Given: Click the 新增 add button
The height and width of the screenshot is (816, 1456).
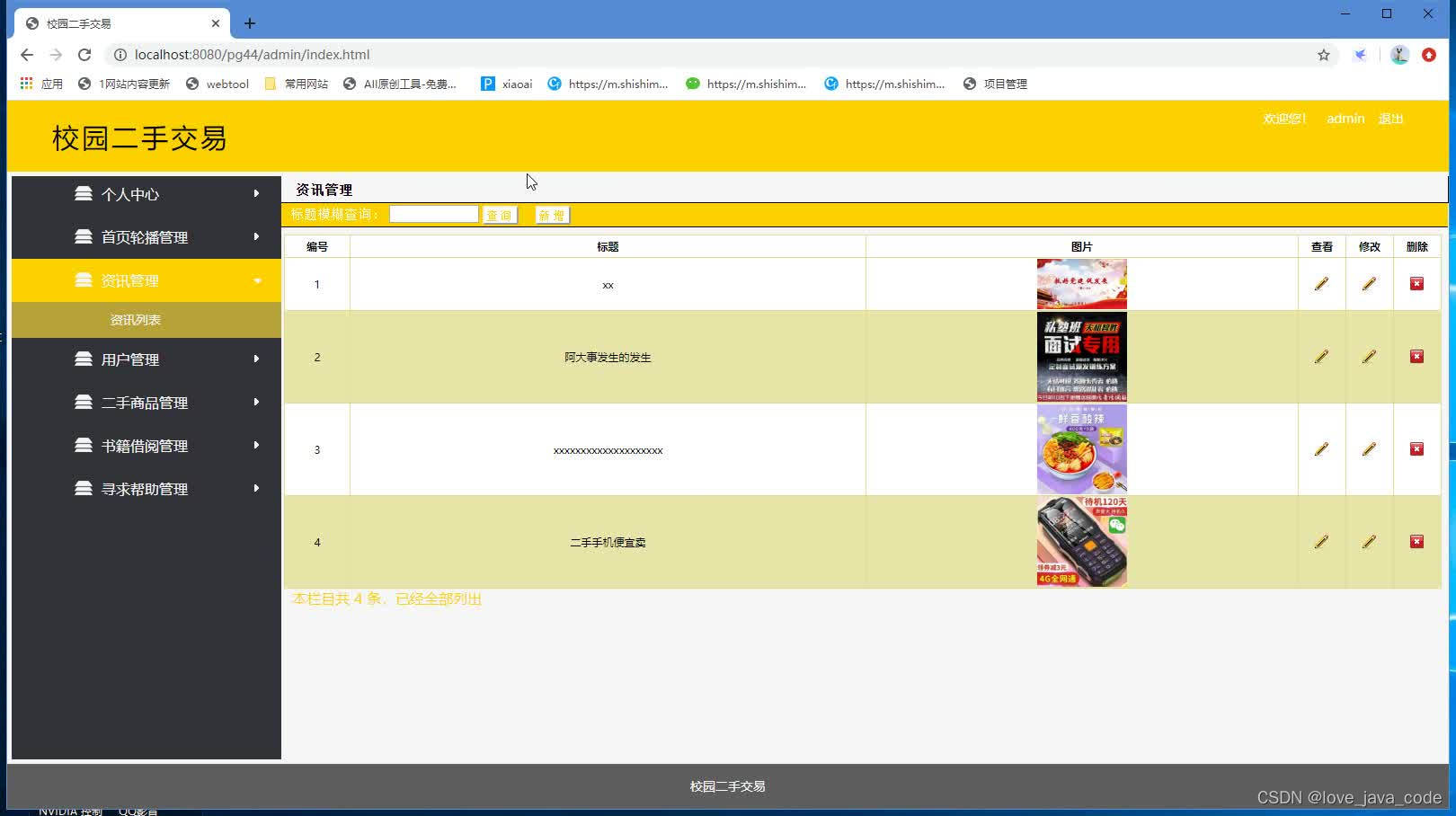Looking at the screenshot, I should (552, 215).
